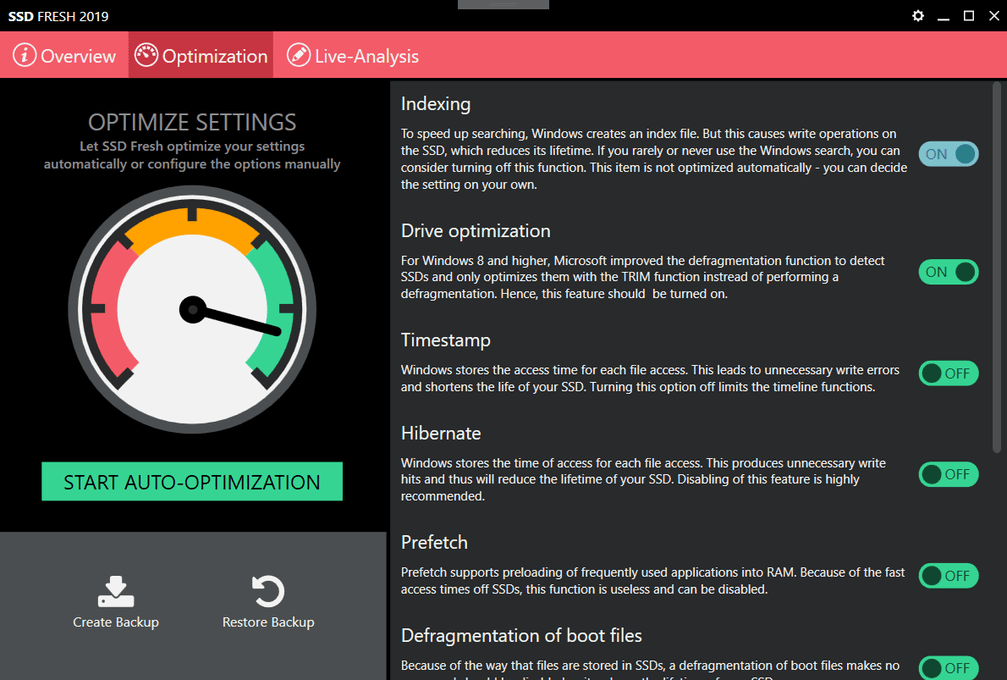Start the auto-optimization
Image resolution: width=1007 pixels, height=680 pixels.
click(192, 482)
